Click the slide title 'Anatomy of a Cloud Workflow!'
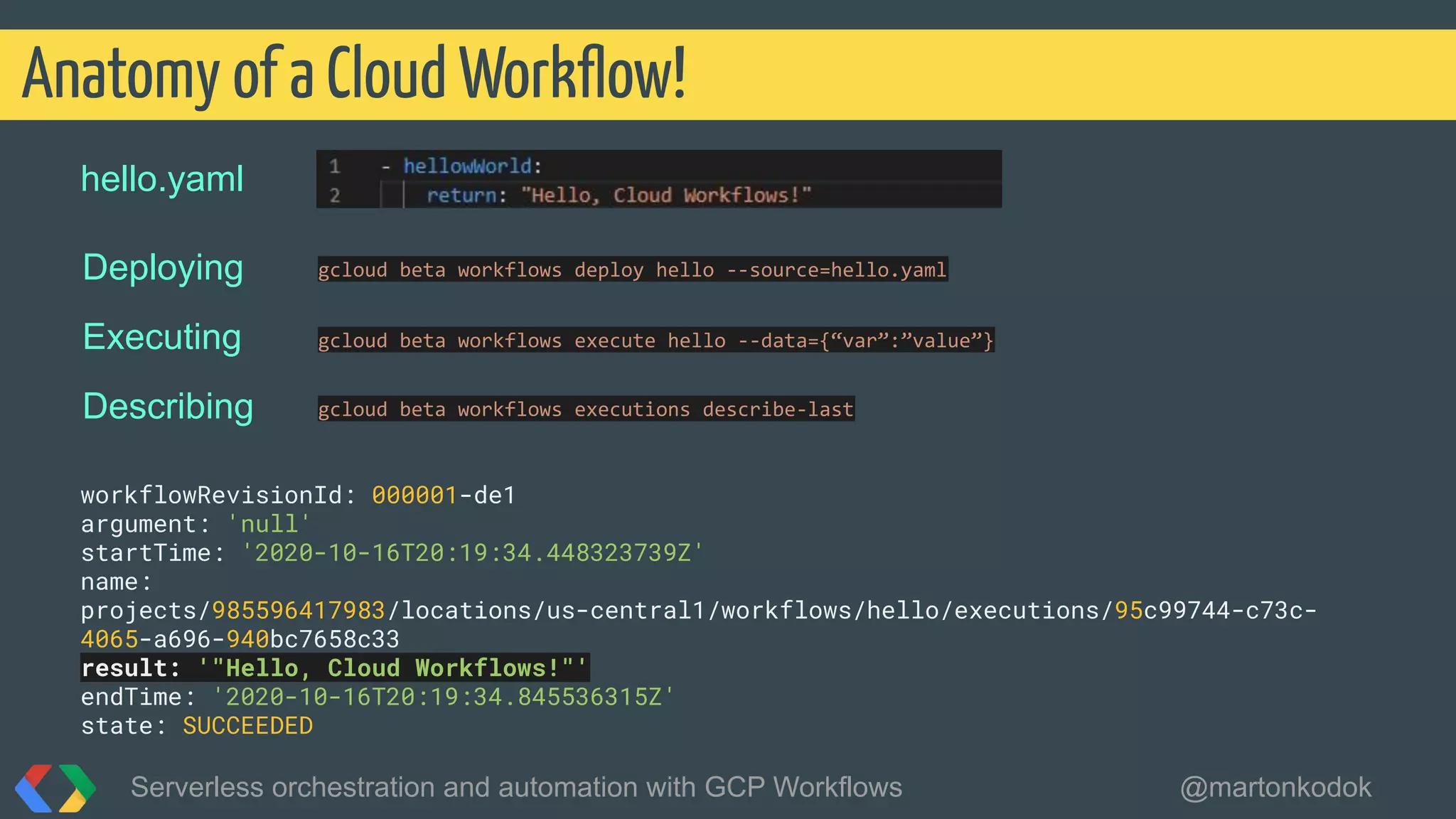The image size is (1456, 819). [354, 74]
